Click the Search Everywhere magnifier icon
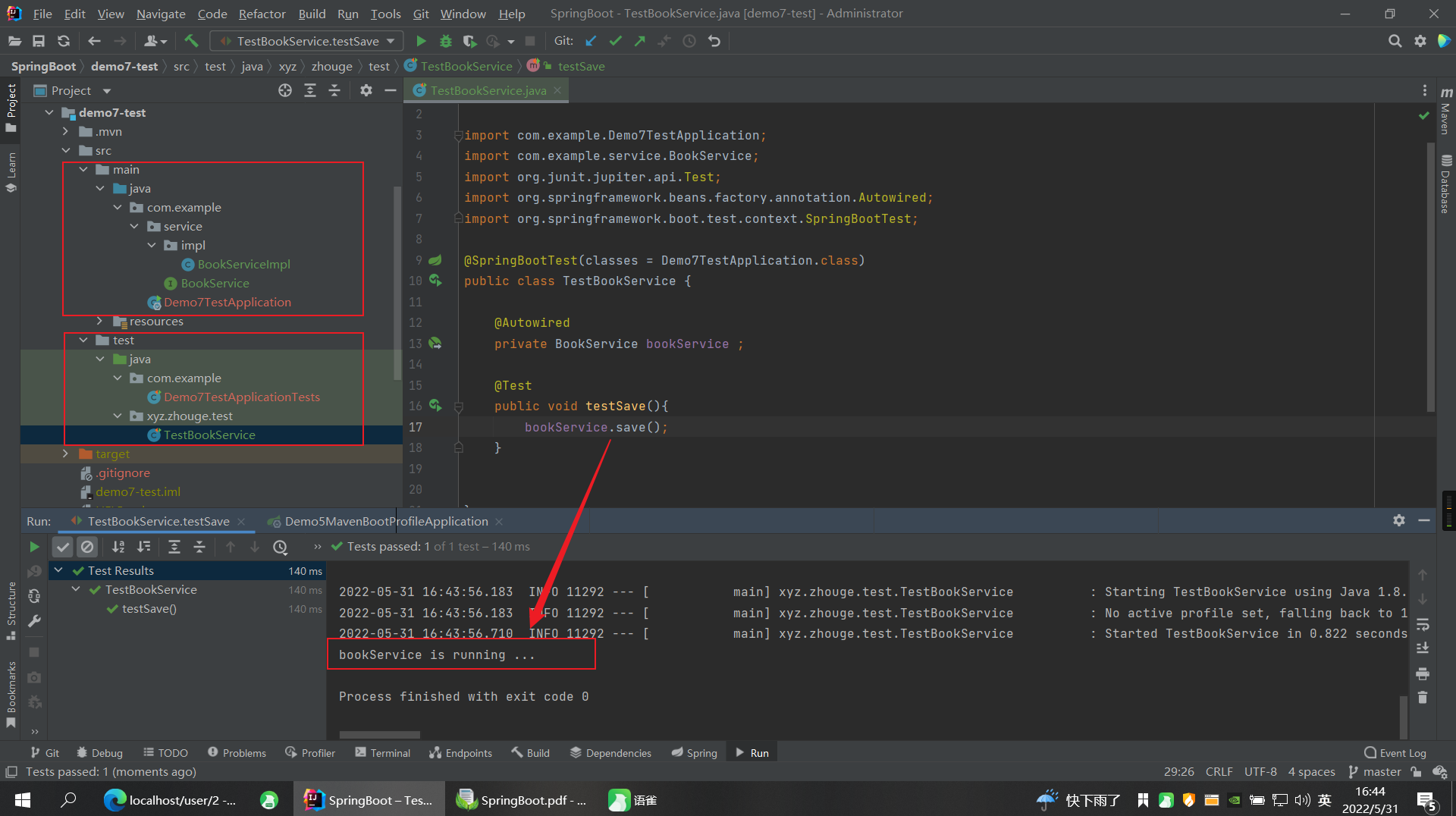Image resolution: width=1456 pixels, height=816 pixels. pos(1395,41)
